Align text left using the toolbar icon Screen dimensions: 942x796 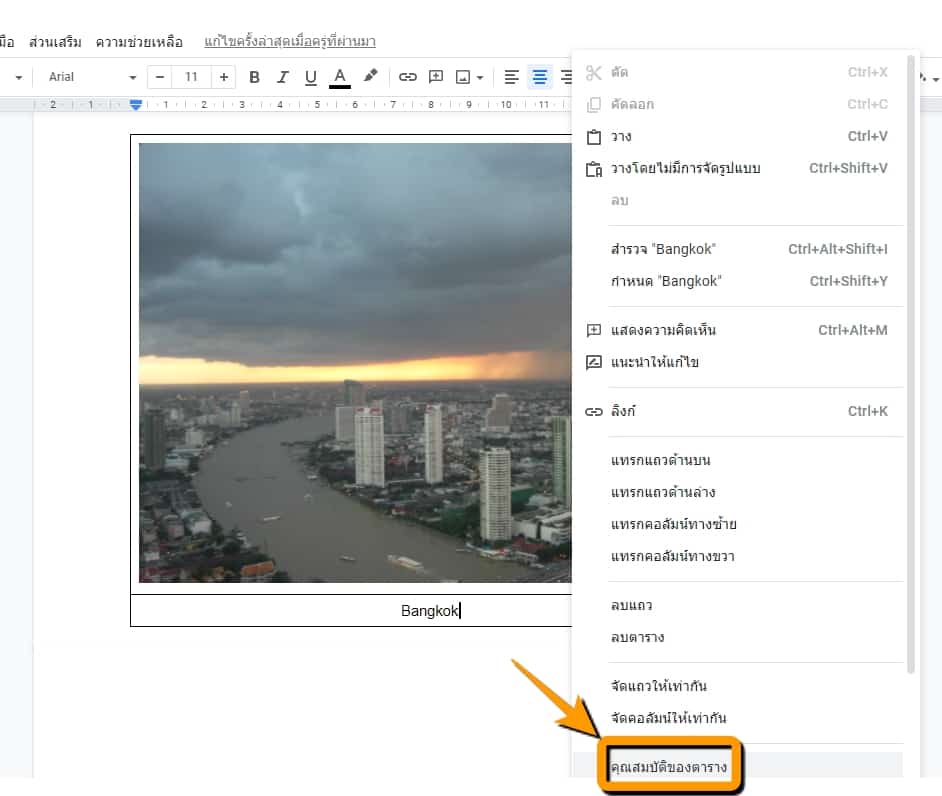point(512,77)
